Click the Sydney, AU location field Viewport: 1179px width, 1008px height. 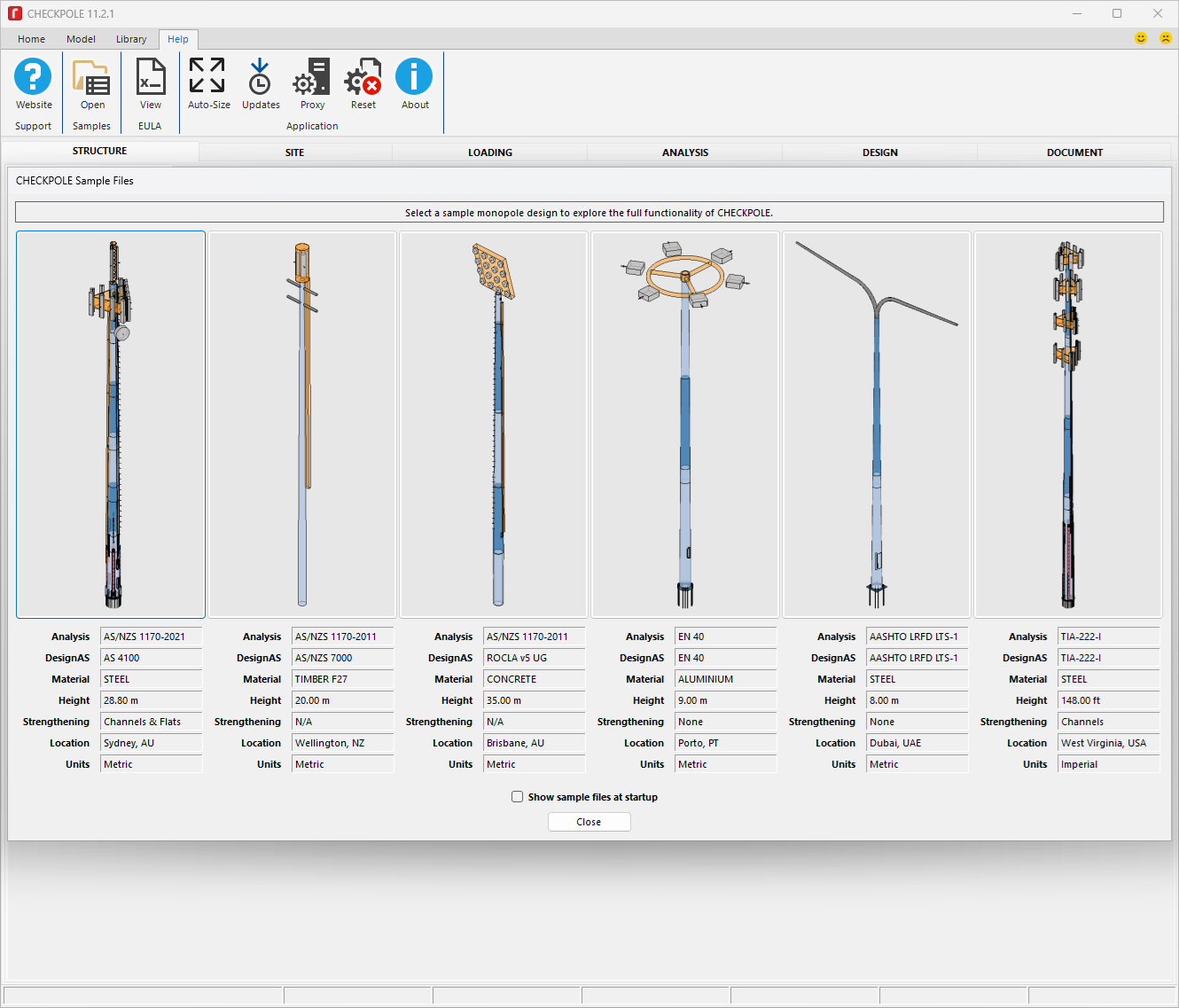[152, 743]
